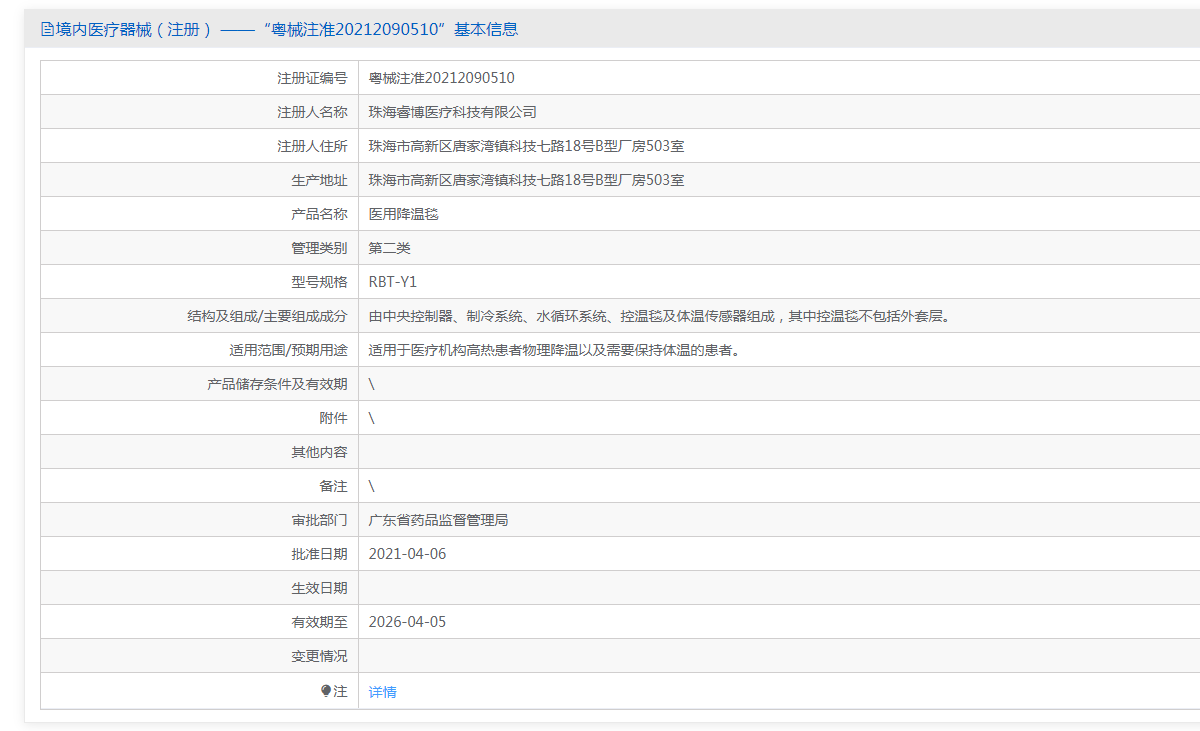Click the lightbulb icon beside 注
Screen dimensions: 1200x731
tap(326, 691)
